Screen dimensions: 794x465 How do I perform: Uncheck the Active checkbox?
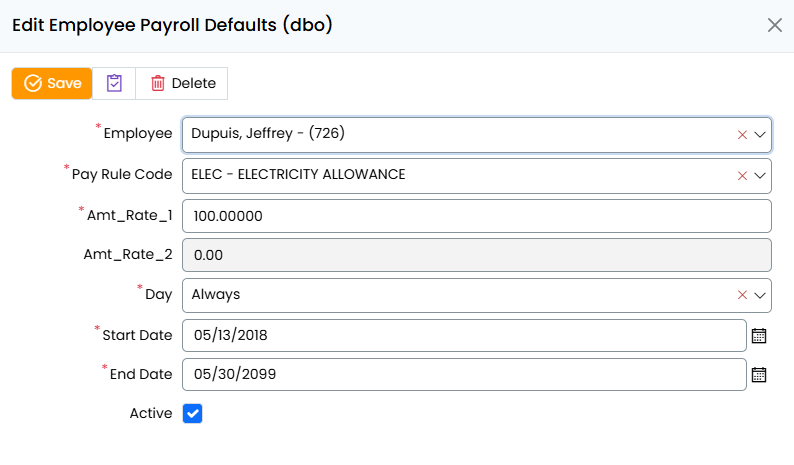click(193, 413)
